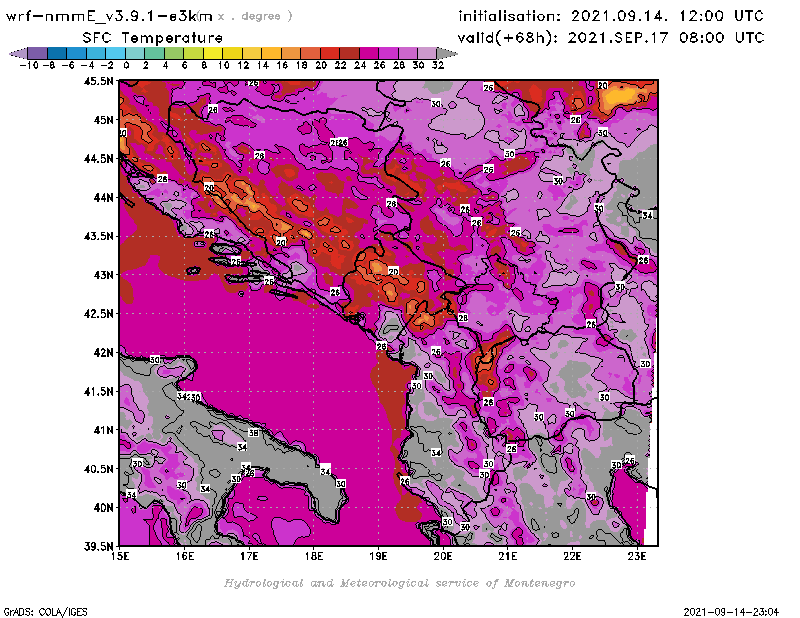Click the '40N' latitude label
This screenshot has height=618, width=800.
coord(103,507)
